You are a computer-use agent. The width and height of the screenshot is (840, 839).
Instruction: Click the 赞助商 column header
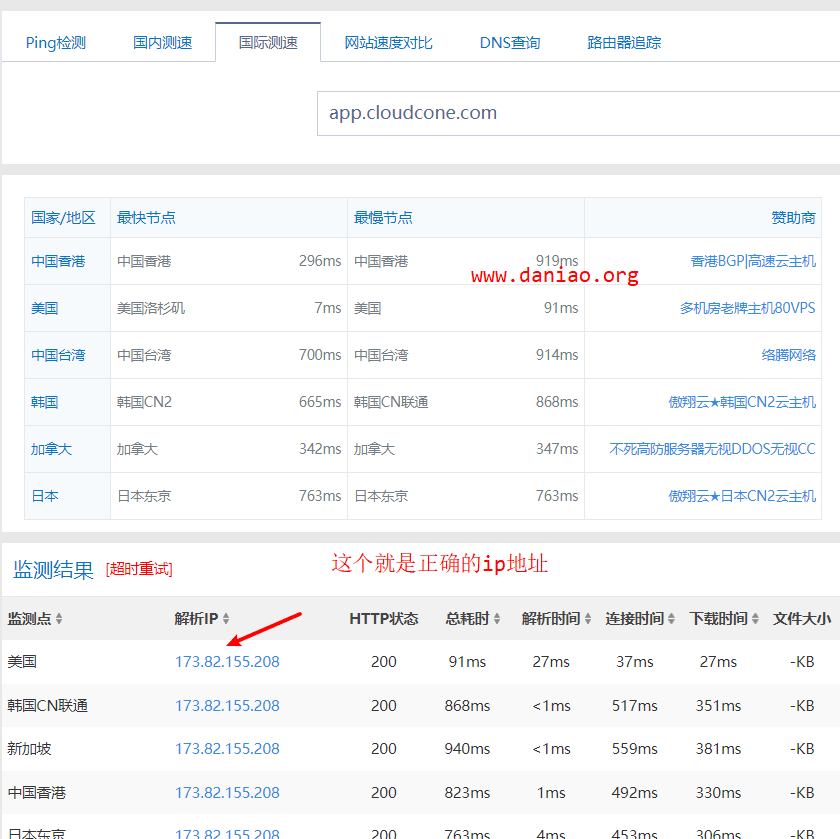793,218
